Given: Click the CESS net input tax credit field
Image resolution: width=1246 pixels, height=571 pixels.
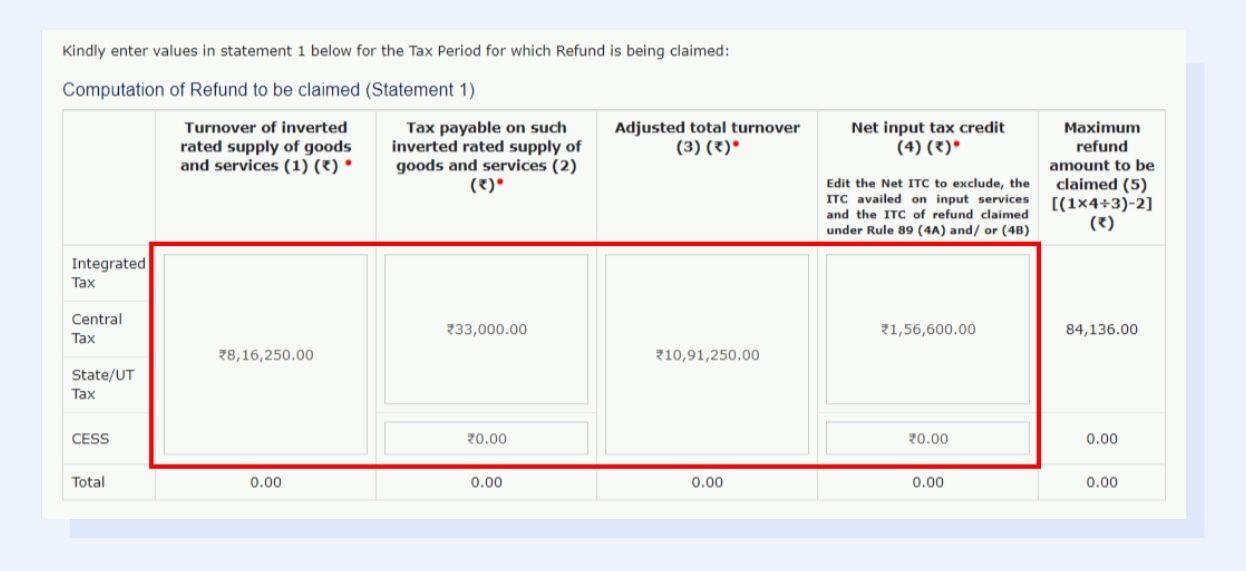Looking at the screenshot, I should point(927,438).
